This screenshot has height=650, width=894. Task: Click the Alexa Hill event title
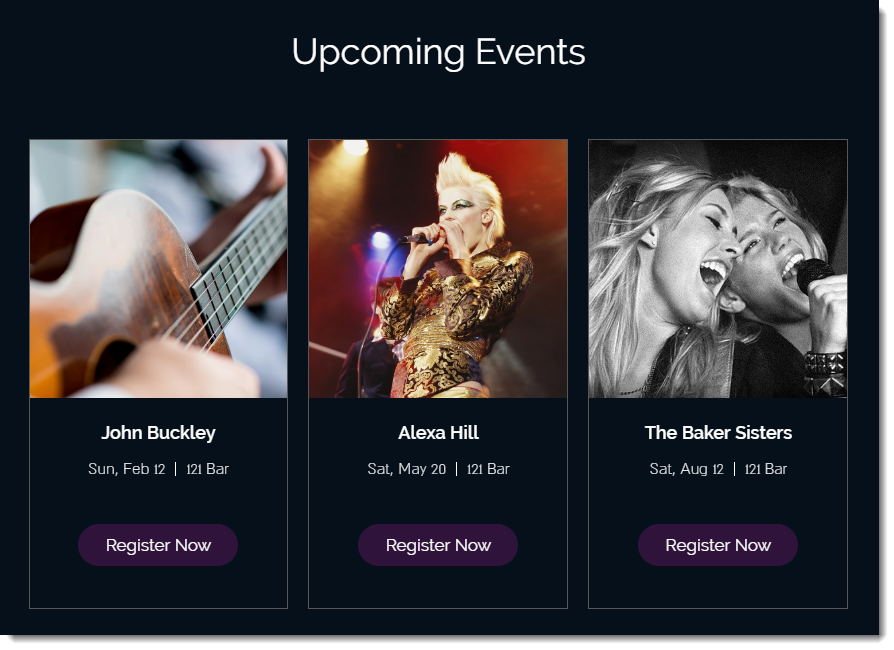click(x=438, y=433)
